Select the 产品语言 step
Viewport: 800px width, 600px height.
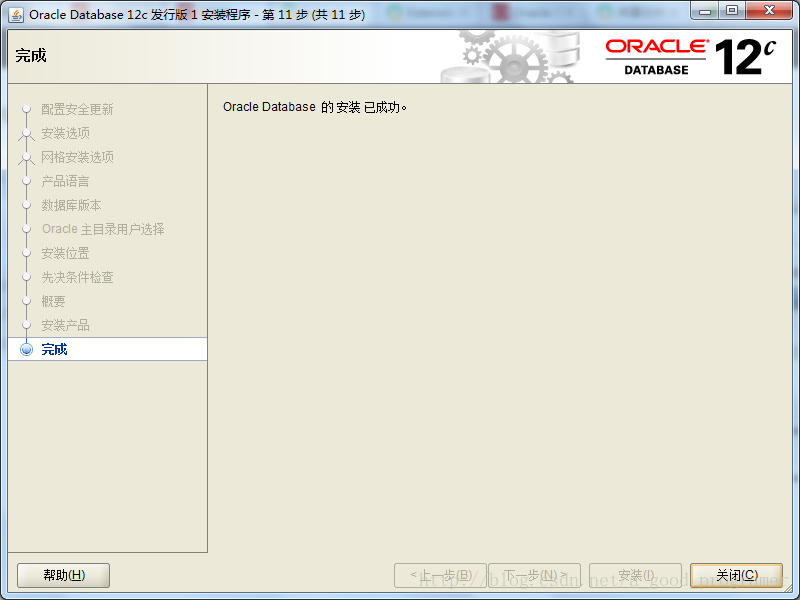point(65,181)
